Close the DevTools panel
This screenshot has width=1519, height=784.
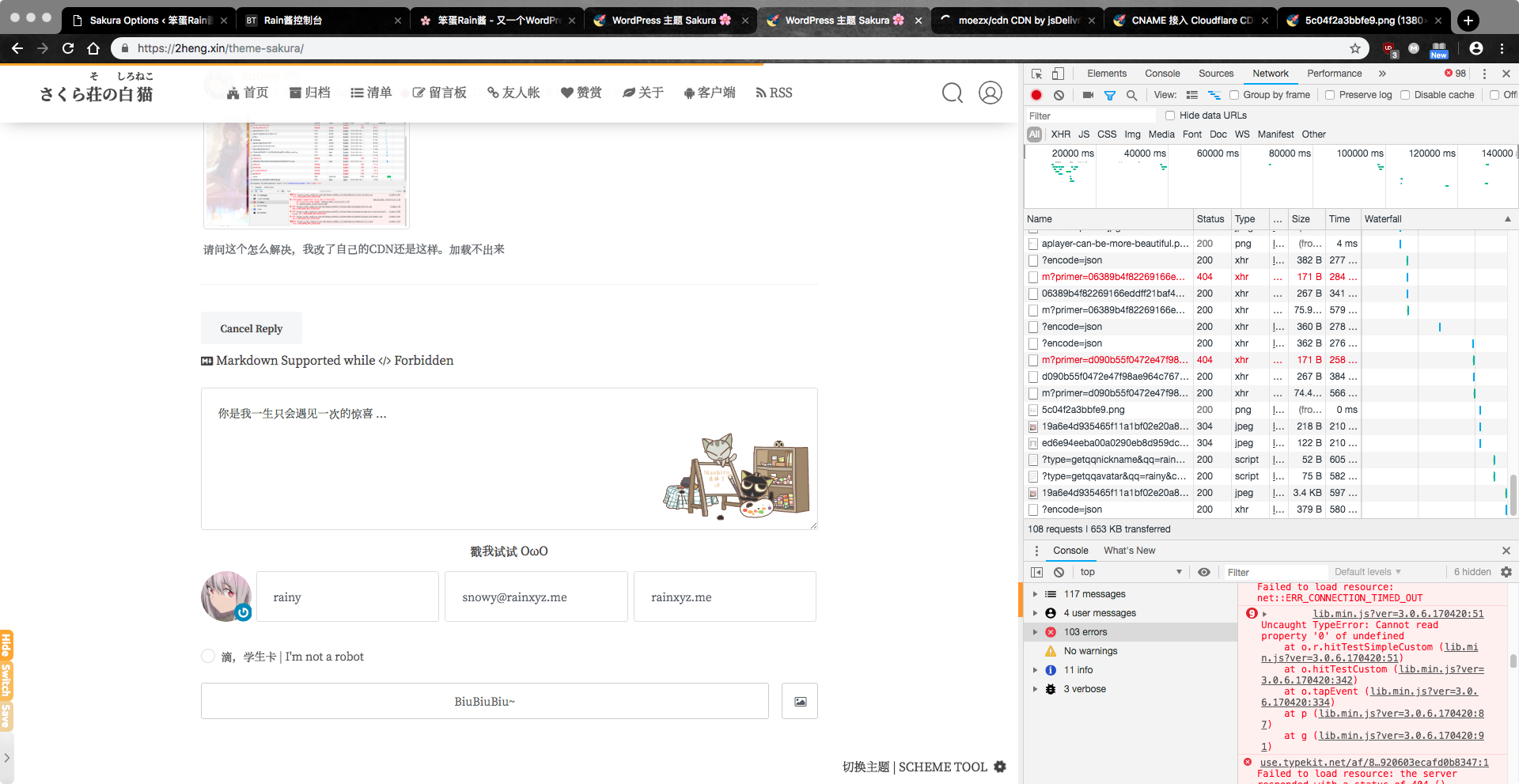pos(1506,74)
